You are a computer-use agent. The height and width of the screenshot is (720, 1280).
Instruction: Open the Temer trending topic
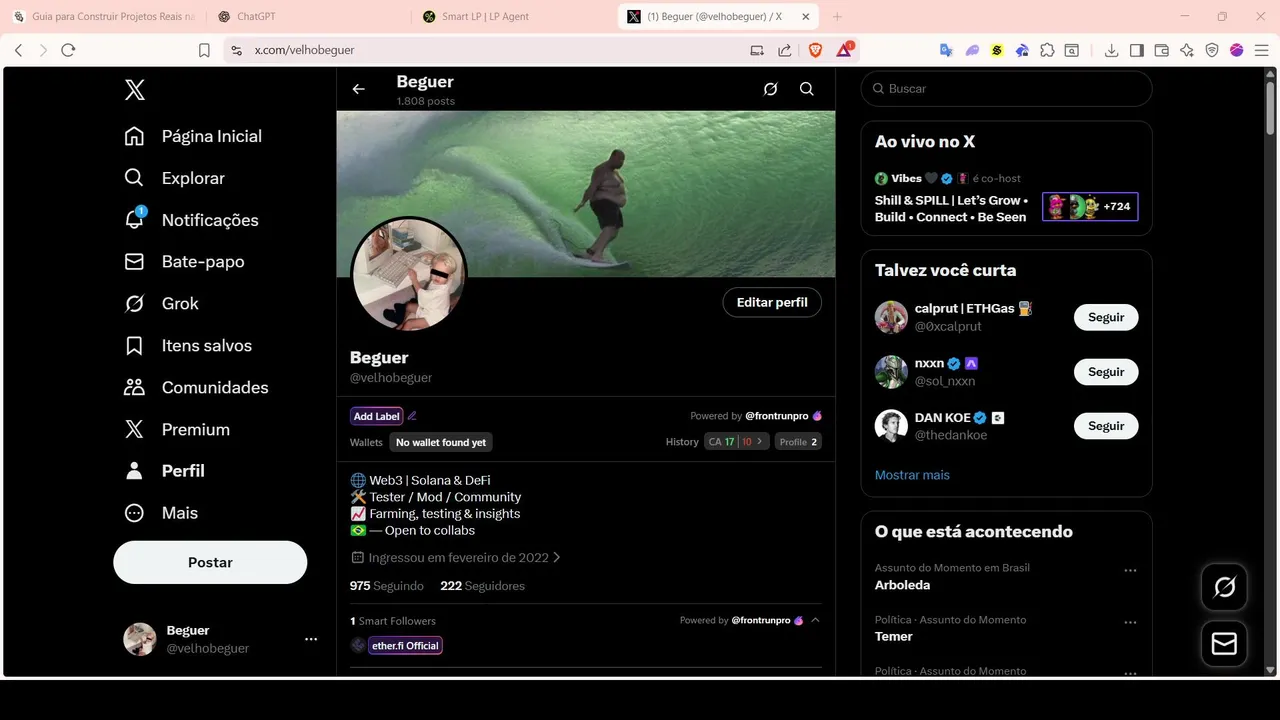pos(894,637)
